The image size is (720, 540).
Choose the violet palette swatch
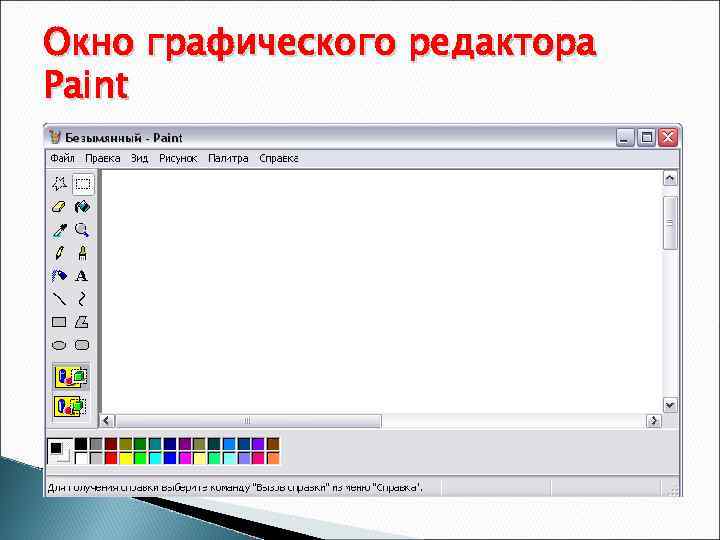[259, 444]
